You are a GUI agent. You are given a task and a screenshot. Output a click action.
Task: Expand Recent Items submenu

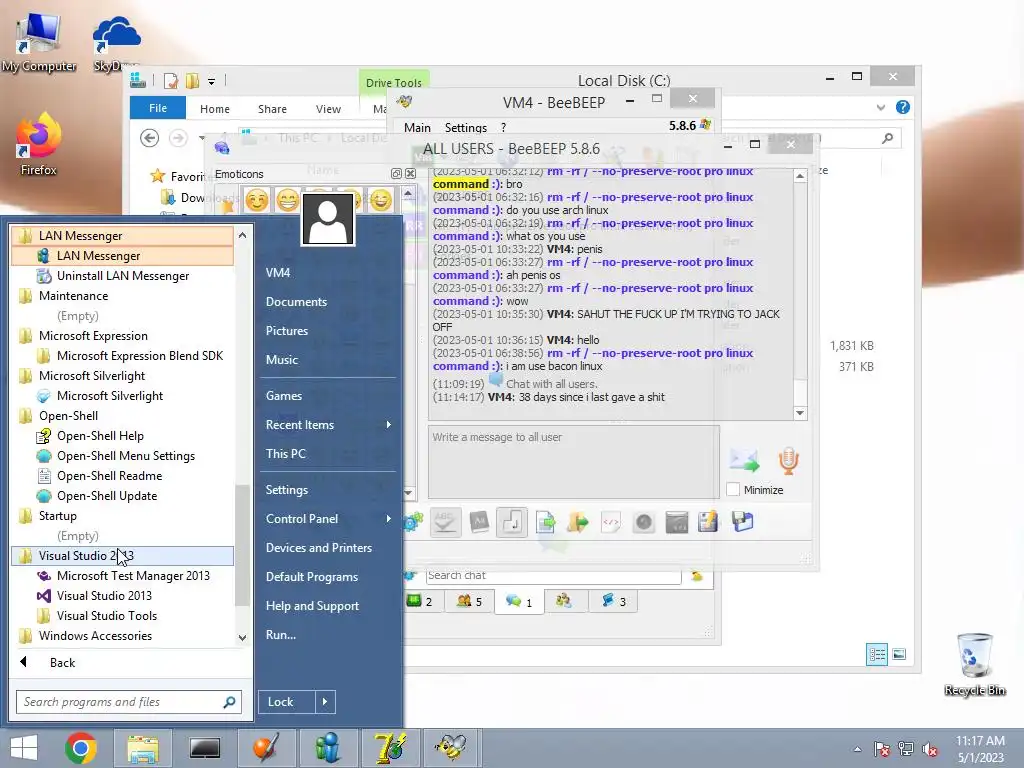coord(328,424)
